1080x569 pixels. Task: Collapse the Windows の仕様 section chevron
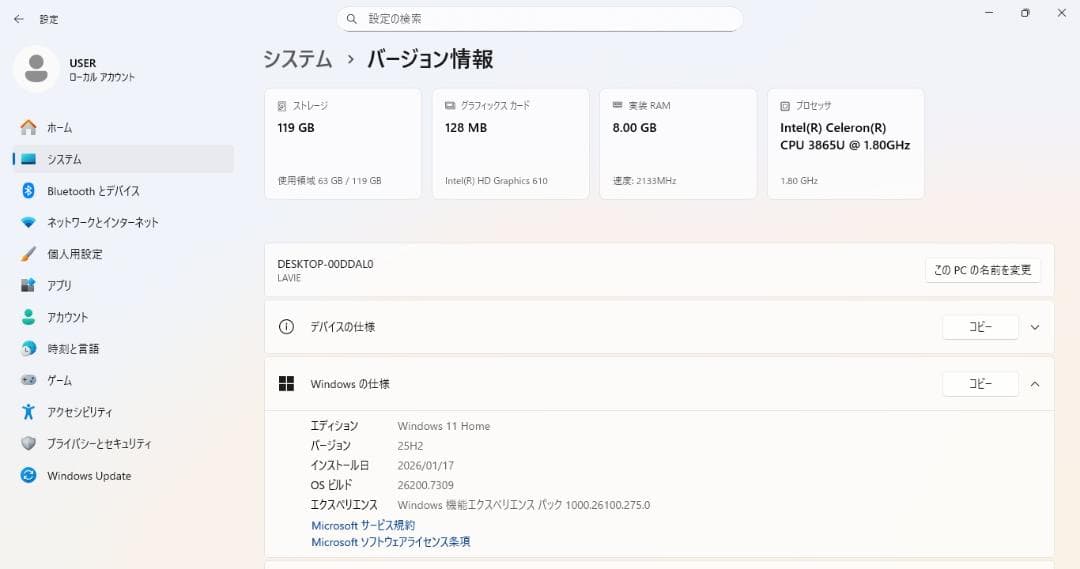(x=1035, y=384)
